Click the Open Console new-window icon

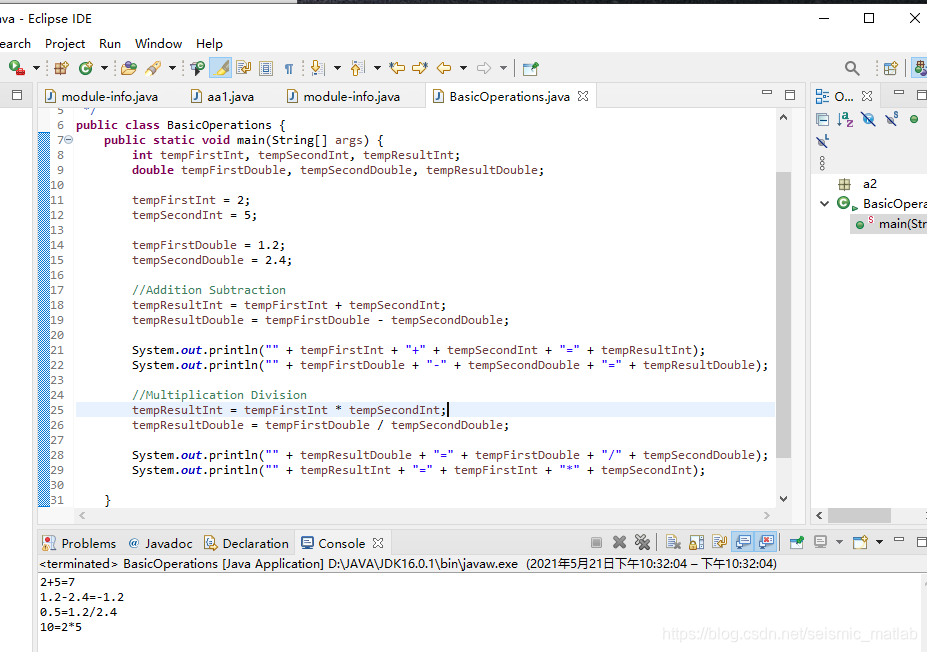pos(860,542)
